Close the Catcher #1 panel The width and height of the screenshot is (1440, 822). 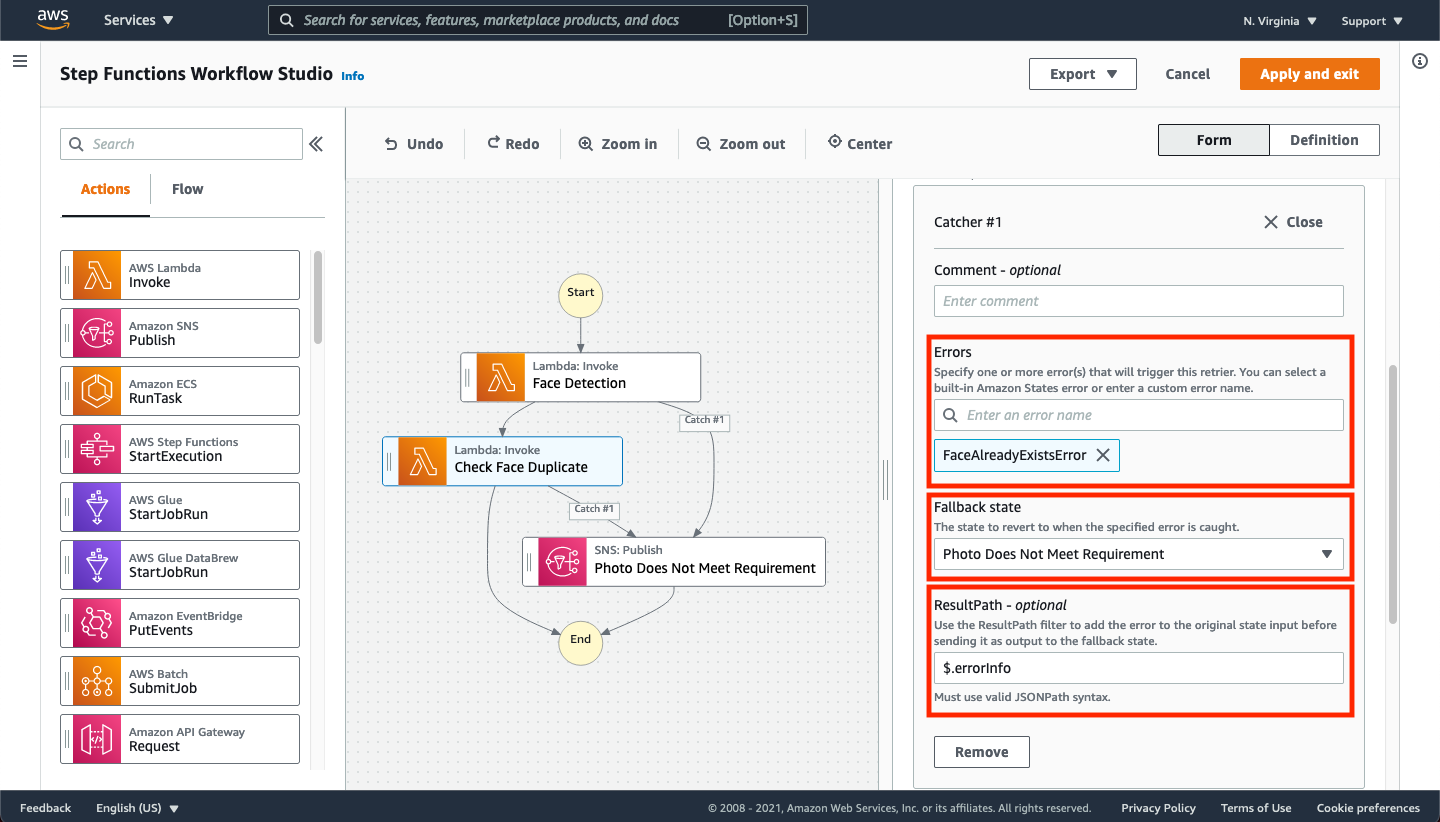click(x=1293, y=222)
